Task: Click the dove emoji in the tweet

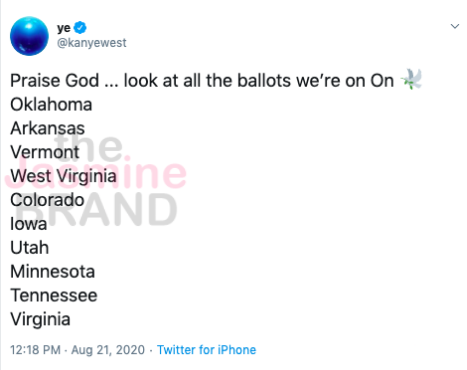Action: (411, 79)
